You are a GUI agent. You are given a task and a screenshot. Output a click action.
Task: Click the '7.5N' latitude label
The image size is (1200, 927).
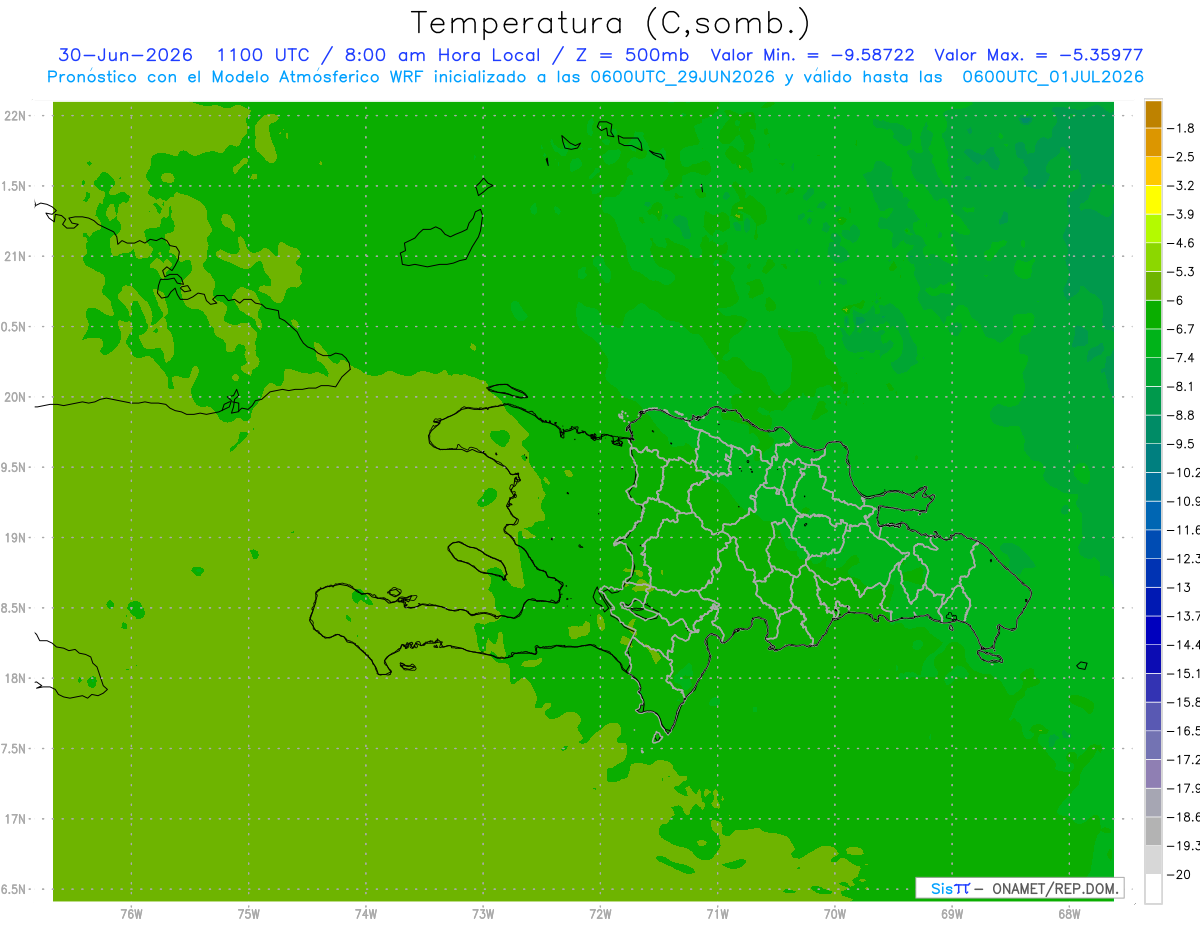15,749
